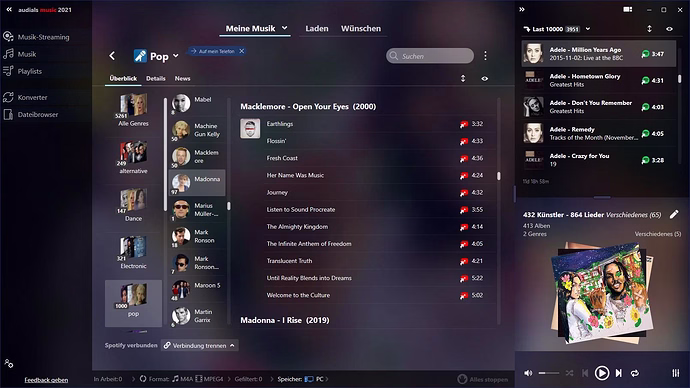690x388 pixels.
Task: Toggle shuffle playback
Action: point(569,373)
